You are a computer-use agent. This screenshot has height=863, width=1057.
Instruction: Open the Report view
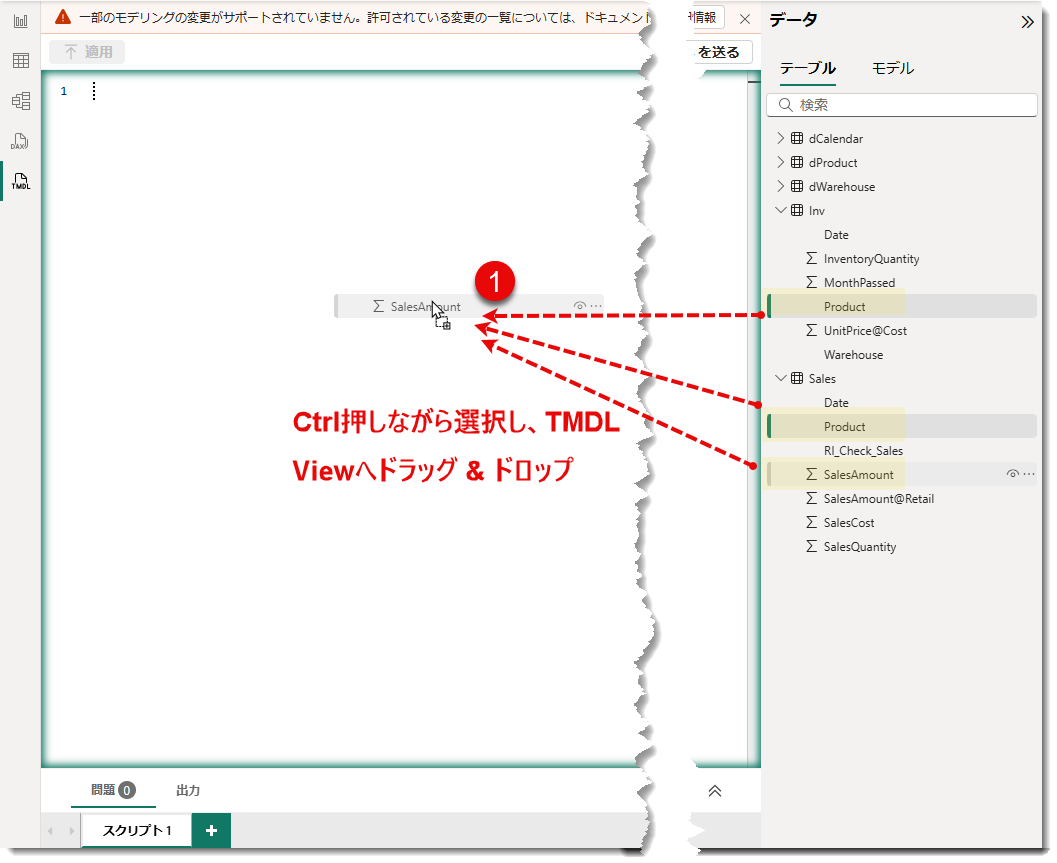(x=20, y=21)
